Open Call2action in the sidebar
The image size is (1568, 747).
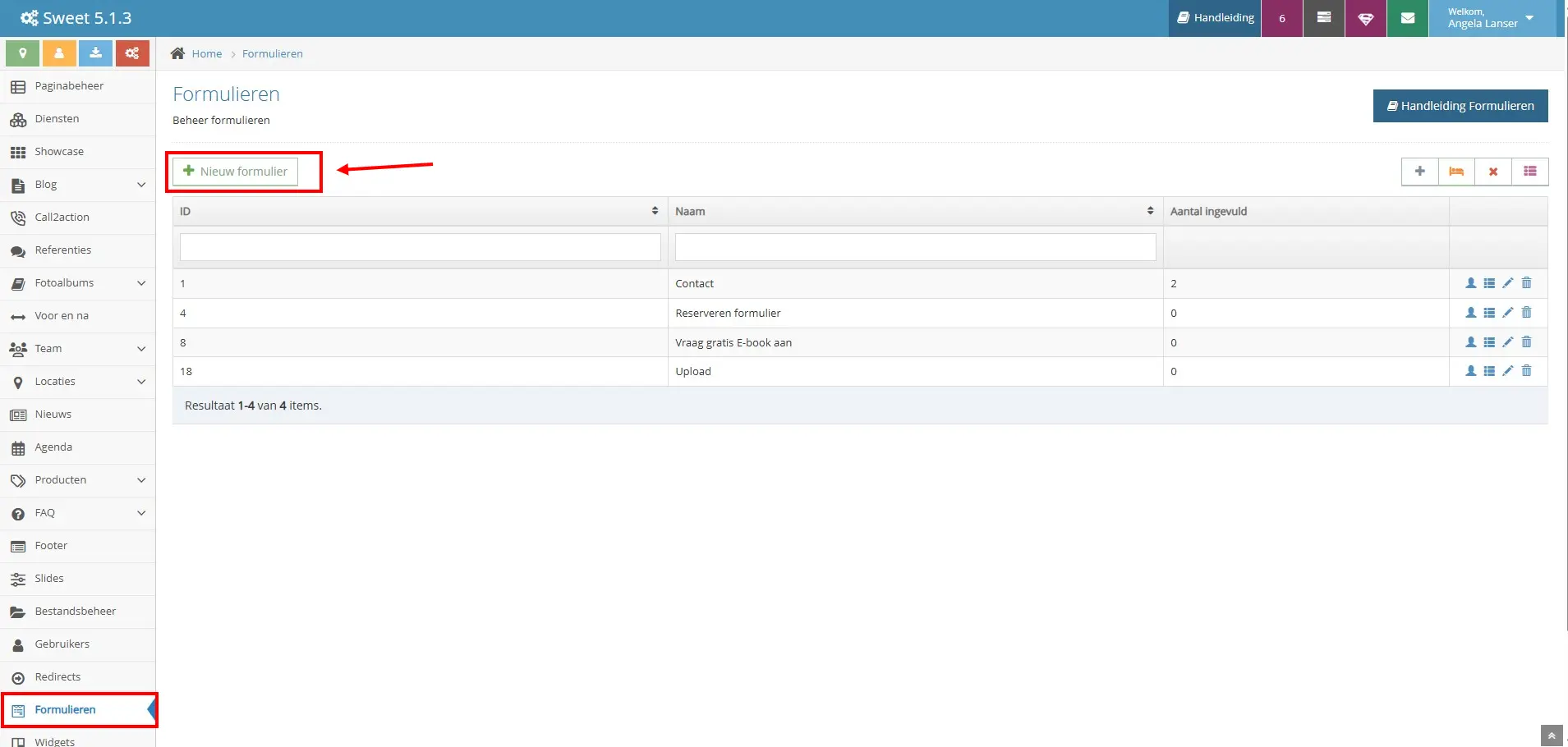(77, 218)
